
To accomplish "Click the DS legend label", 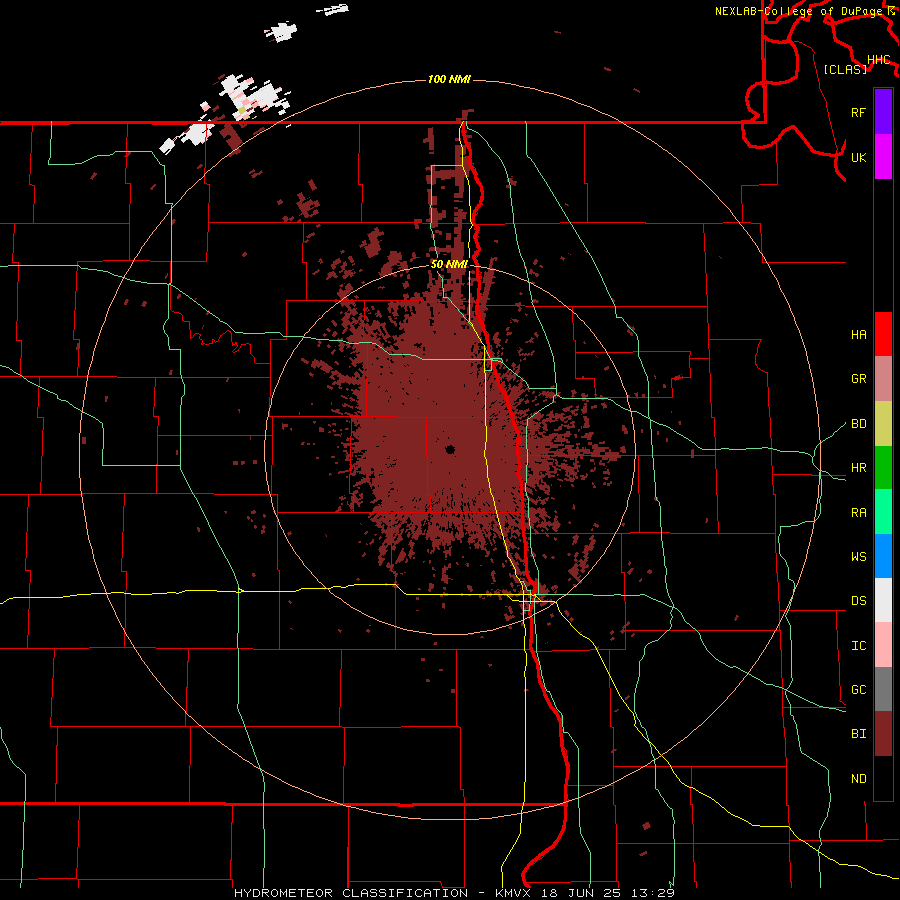I will [x=859, y=600].
